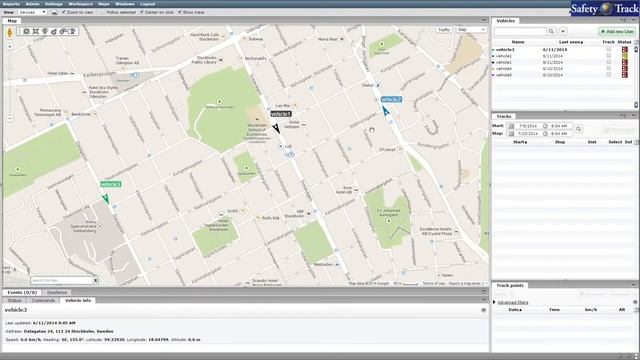This screenshot has width=640, height=360.
Task: Select the Vehicles tab
Action: tap(506, 20)
